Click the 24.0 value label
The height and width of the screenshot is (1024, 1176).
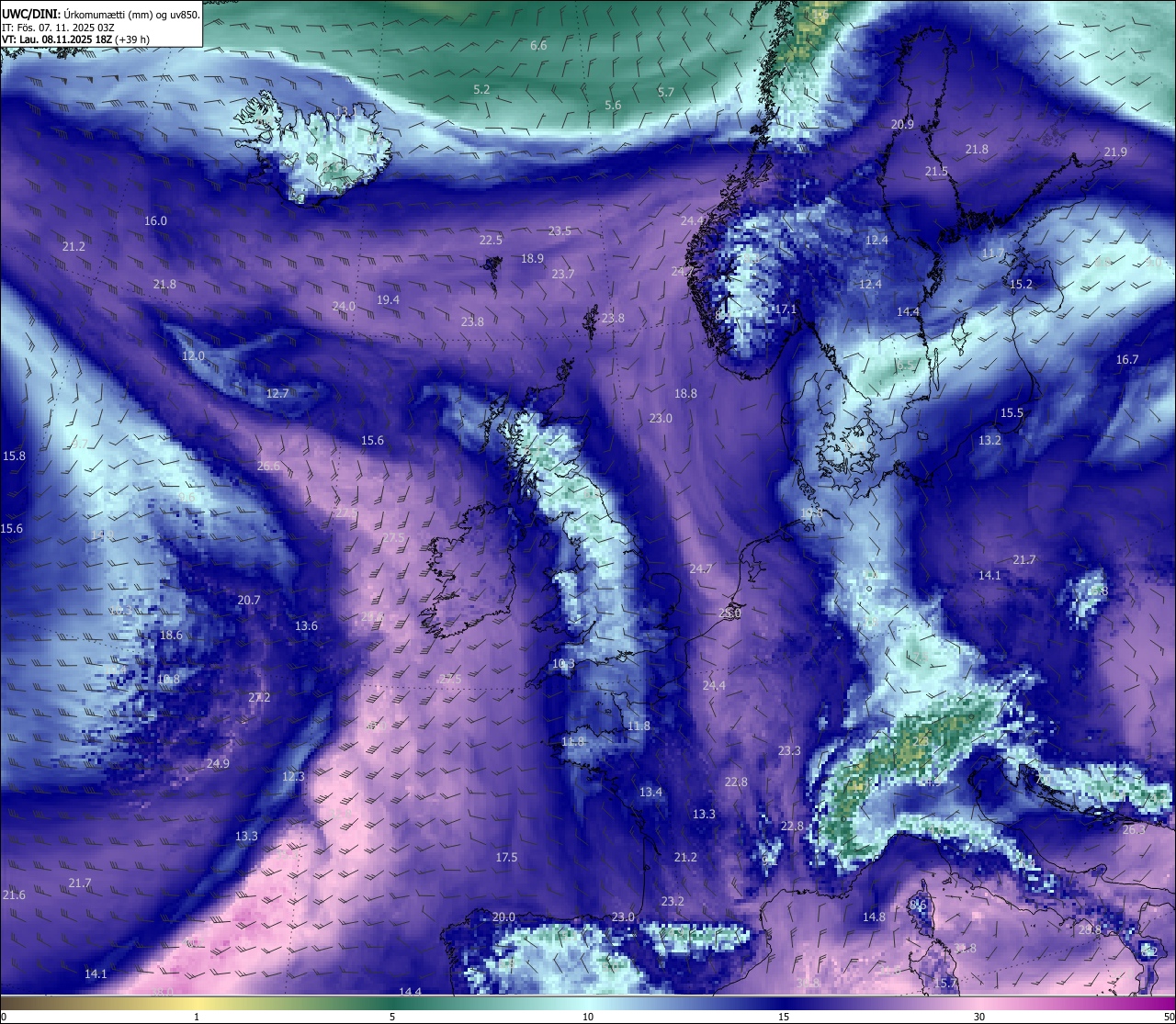coord(344,306)
